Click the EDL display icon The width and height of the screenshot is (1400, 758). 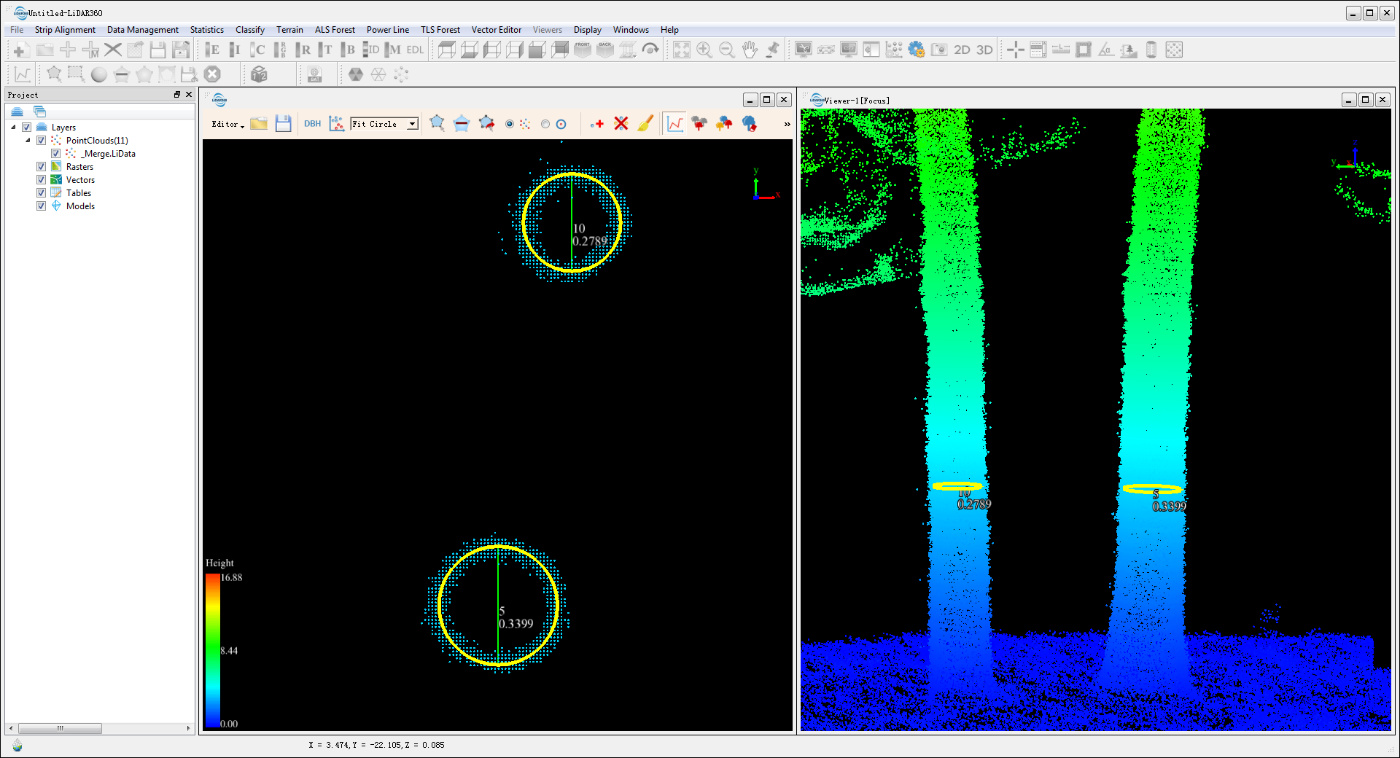click(415, 49)
